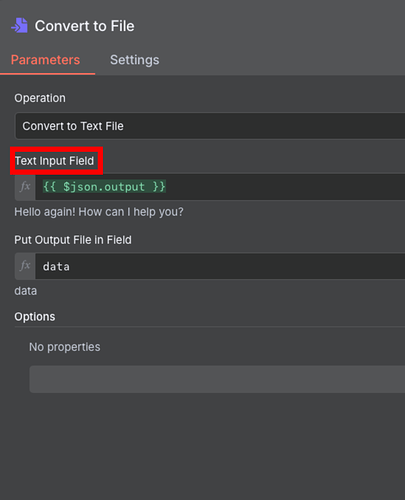Click the data preview text below field
The height and width of the screenshot is (500, 405).
click(26, 291)
